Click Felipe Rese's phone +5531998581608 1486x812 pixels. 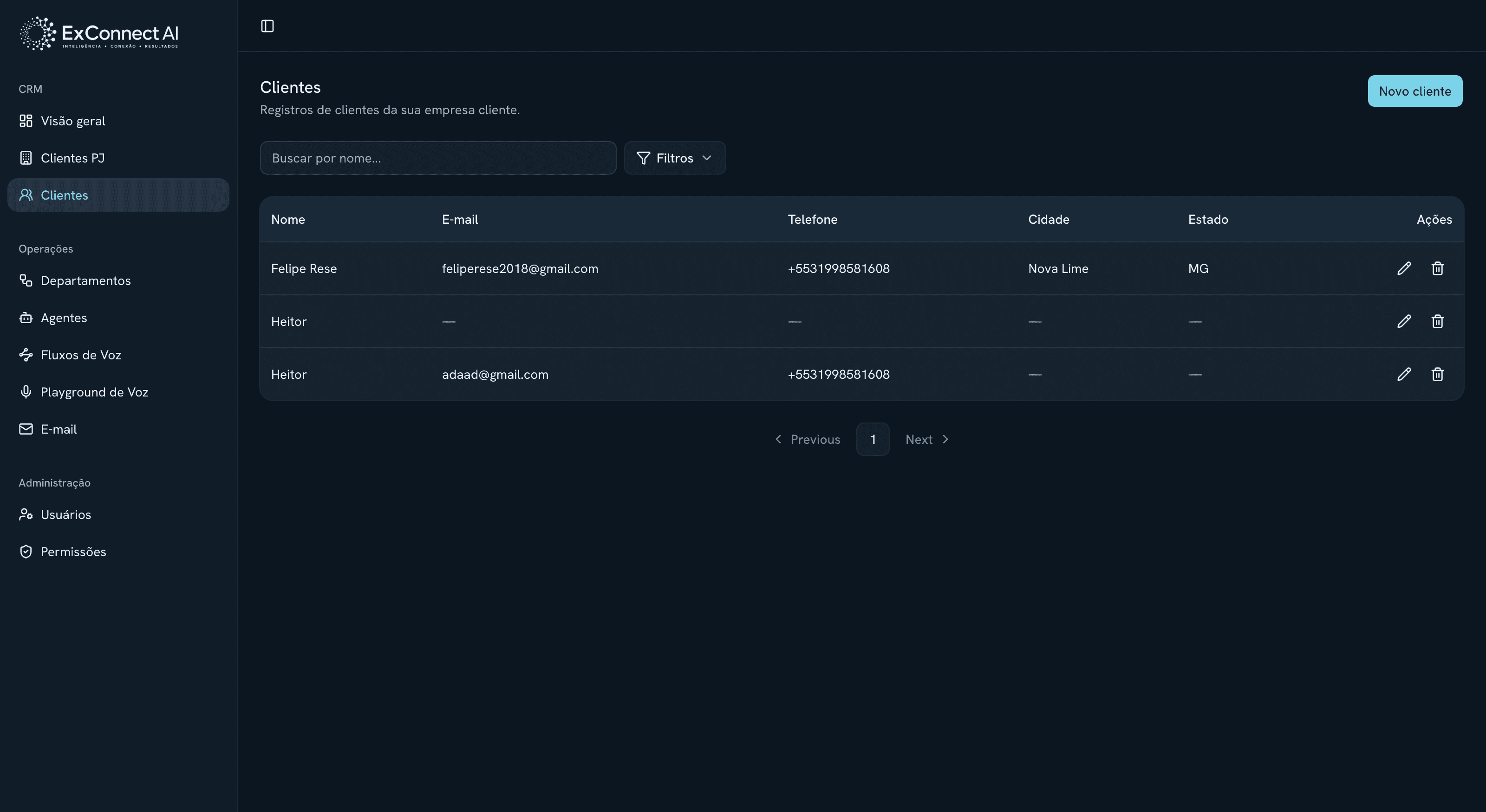click(x=839, y=268)
